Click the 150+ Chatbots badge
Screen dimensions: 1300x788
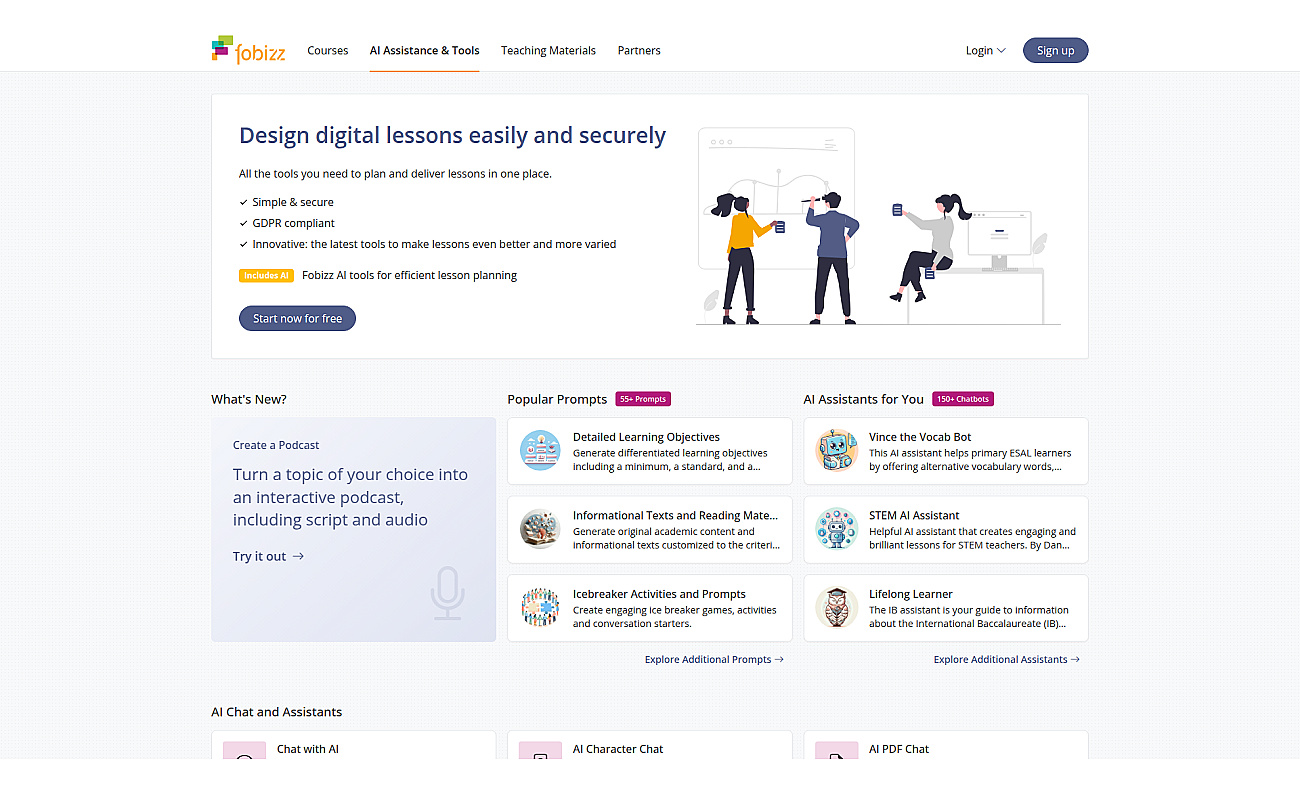[963, 399]
